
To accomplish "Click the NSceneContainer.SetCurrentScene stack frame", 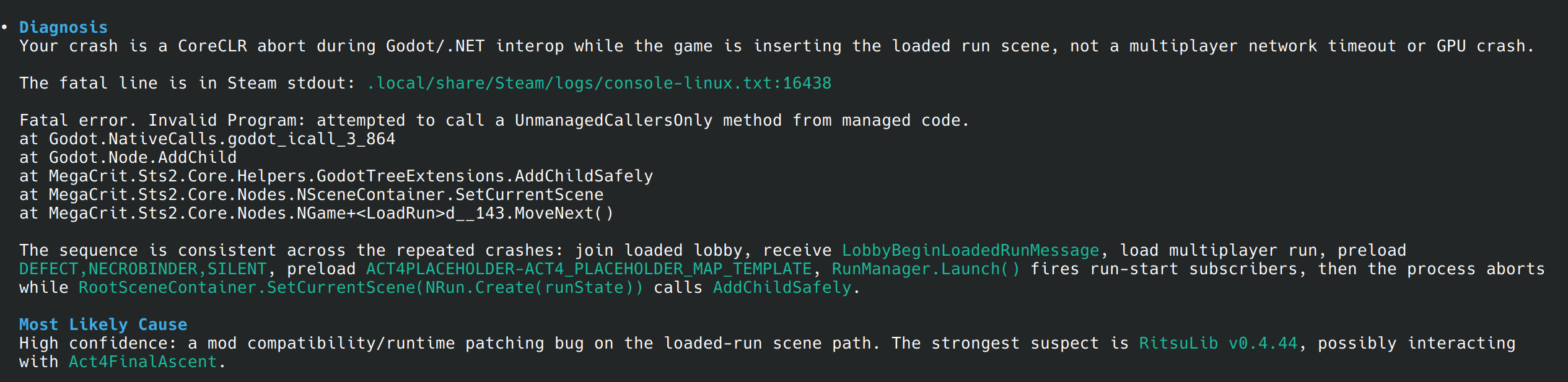I will 312,194.
